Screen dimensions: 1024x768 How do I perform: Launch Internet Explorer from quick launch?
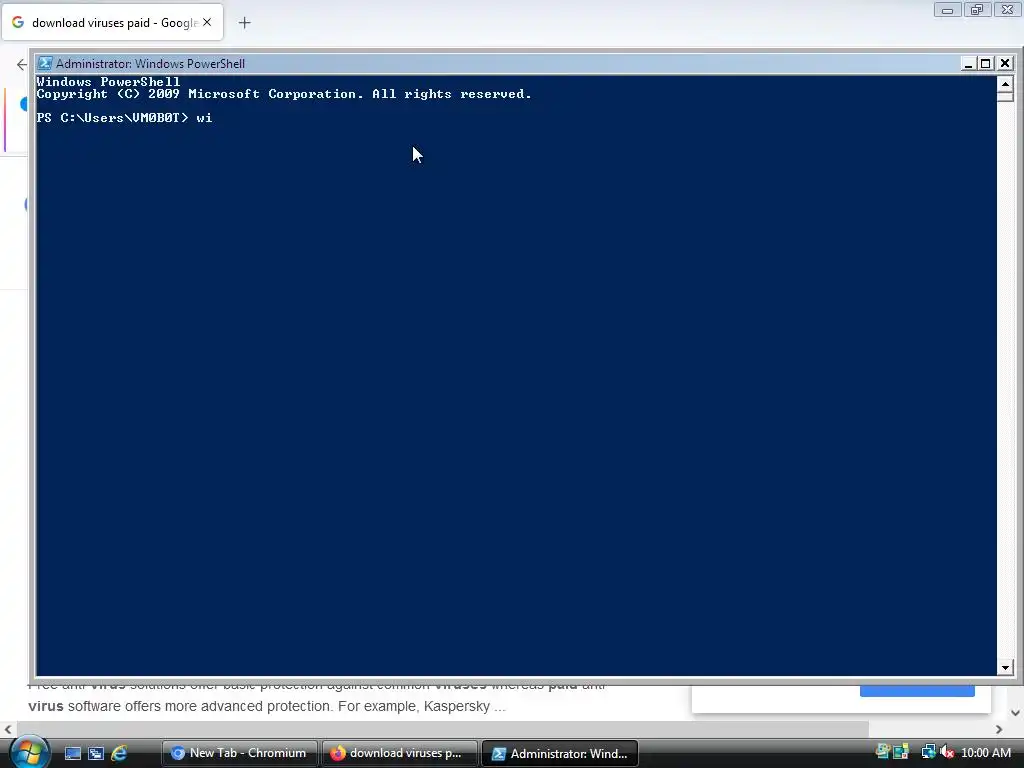(119, 754)
